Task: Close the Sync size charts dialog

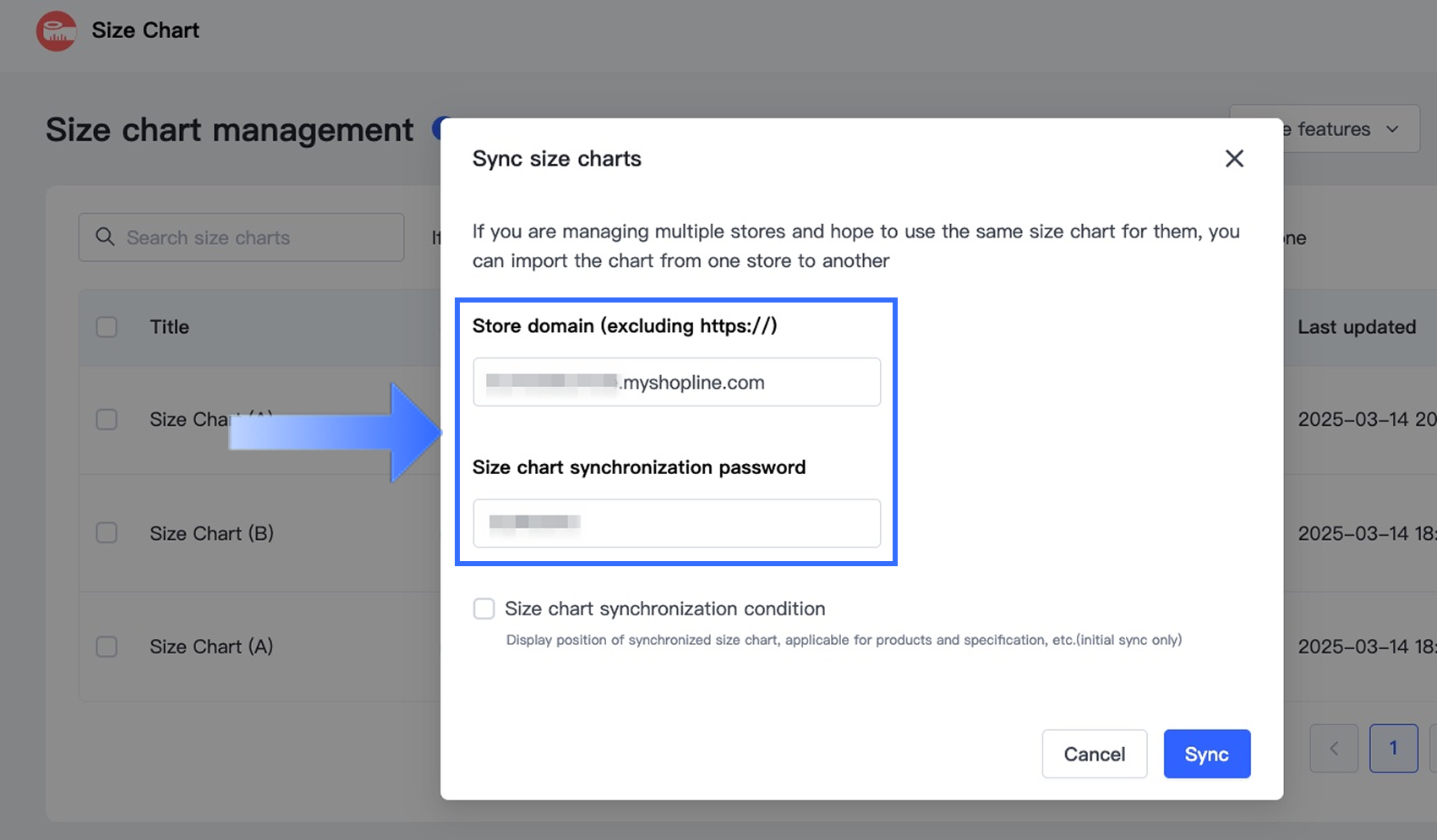Action: tap(1234, 159)
